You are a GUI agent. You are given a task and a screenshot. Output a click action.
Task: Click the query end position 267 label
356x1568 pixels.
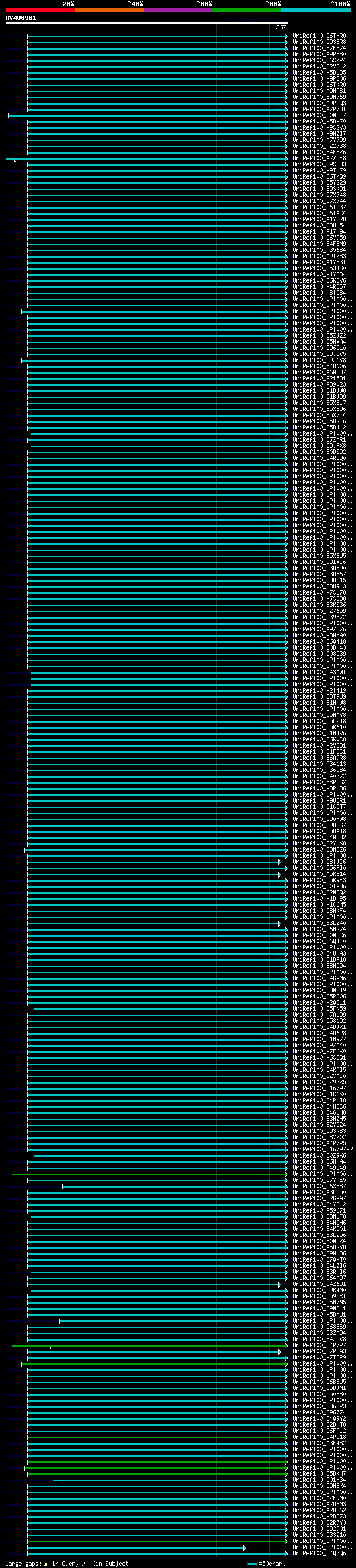click(280, 27)
